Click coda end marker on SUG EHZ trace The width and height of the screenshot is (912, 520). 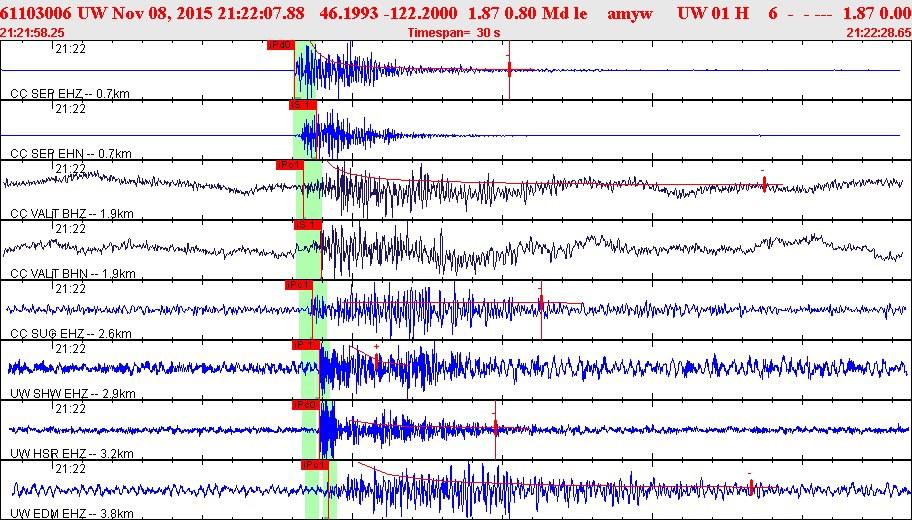click(x=541, y=302)
